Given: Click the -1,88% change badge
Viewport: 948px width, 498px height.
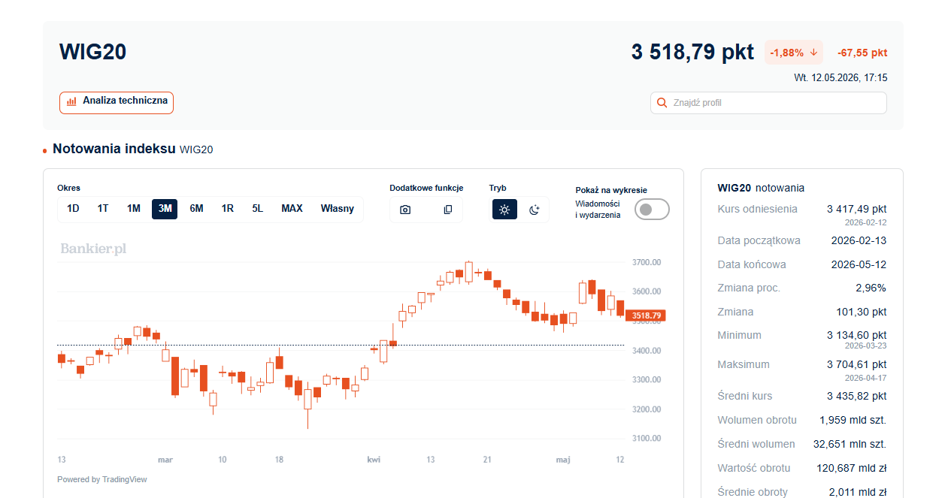Looking at the screenshot, I should (793, 53).
